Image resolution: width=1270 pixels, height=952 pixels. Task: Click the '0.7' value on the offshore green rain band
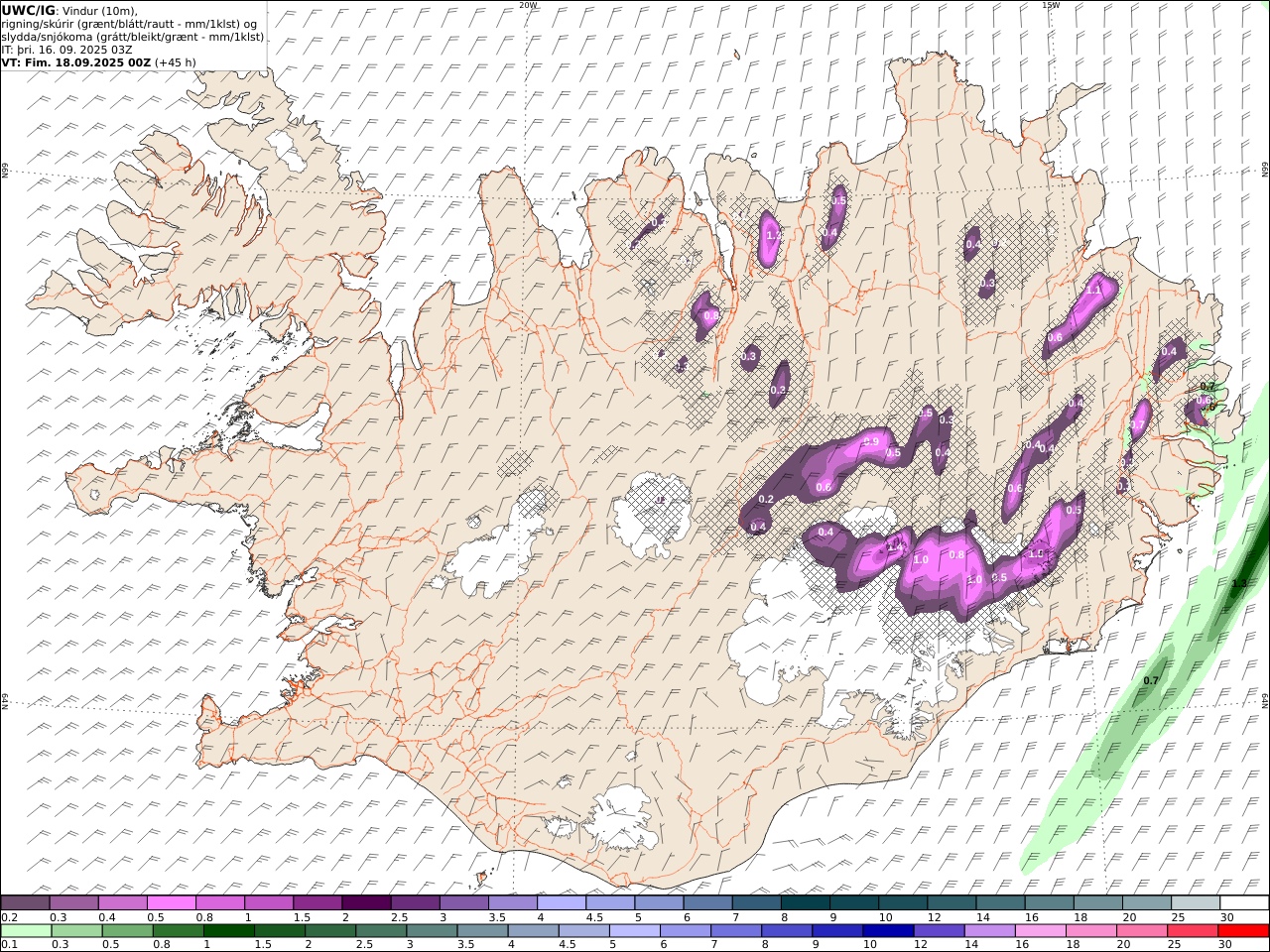click(x=1151, y=681)
